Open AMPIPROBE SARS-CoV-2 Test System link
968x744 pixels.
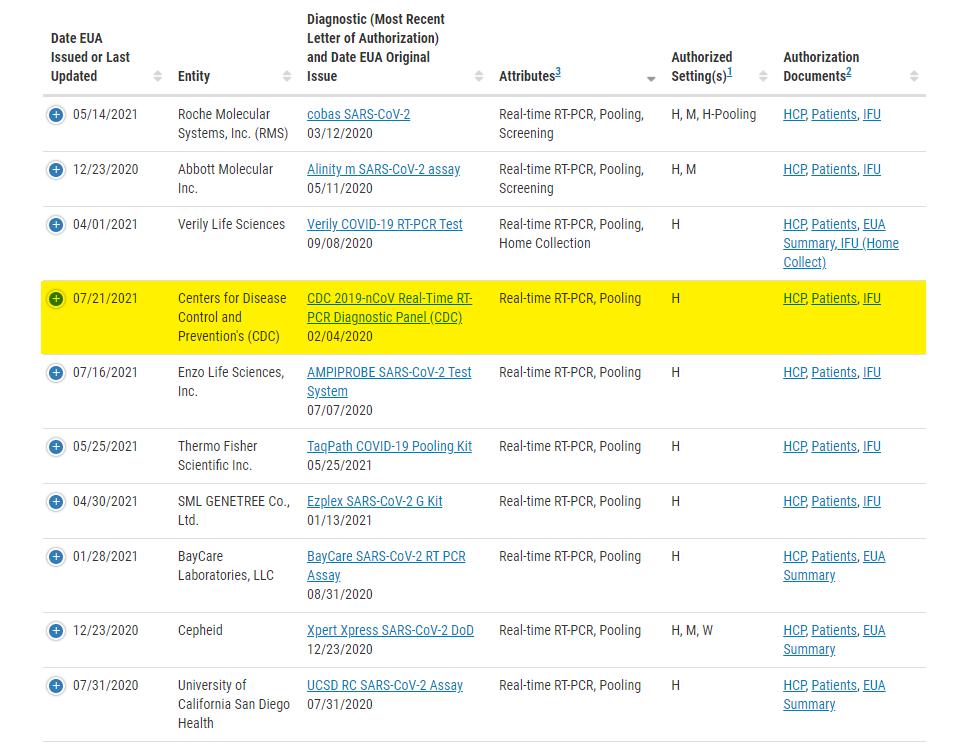tap(389, 382)
